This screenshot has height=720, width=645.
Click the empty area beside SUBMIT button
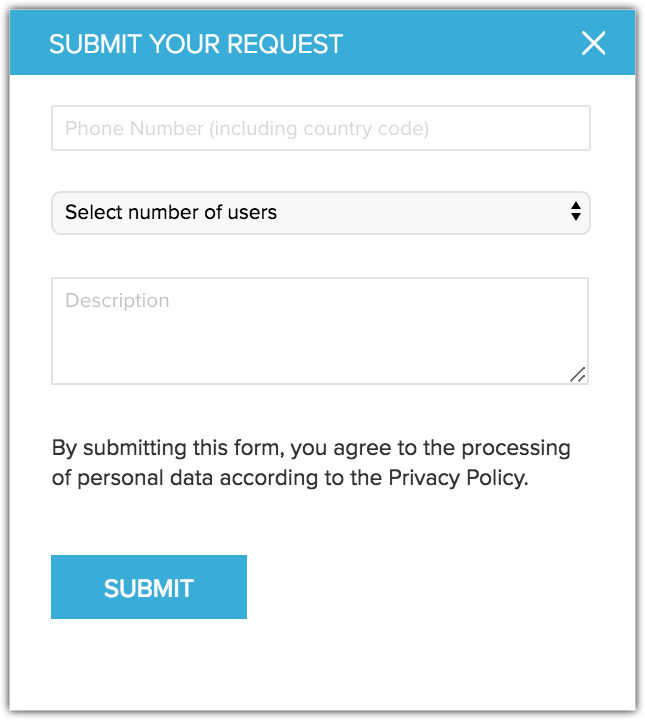420,587
